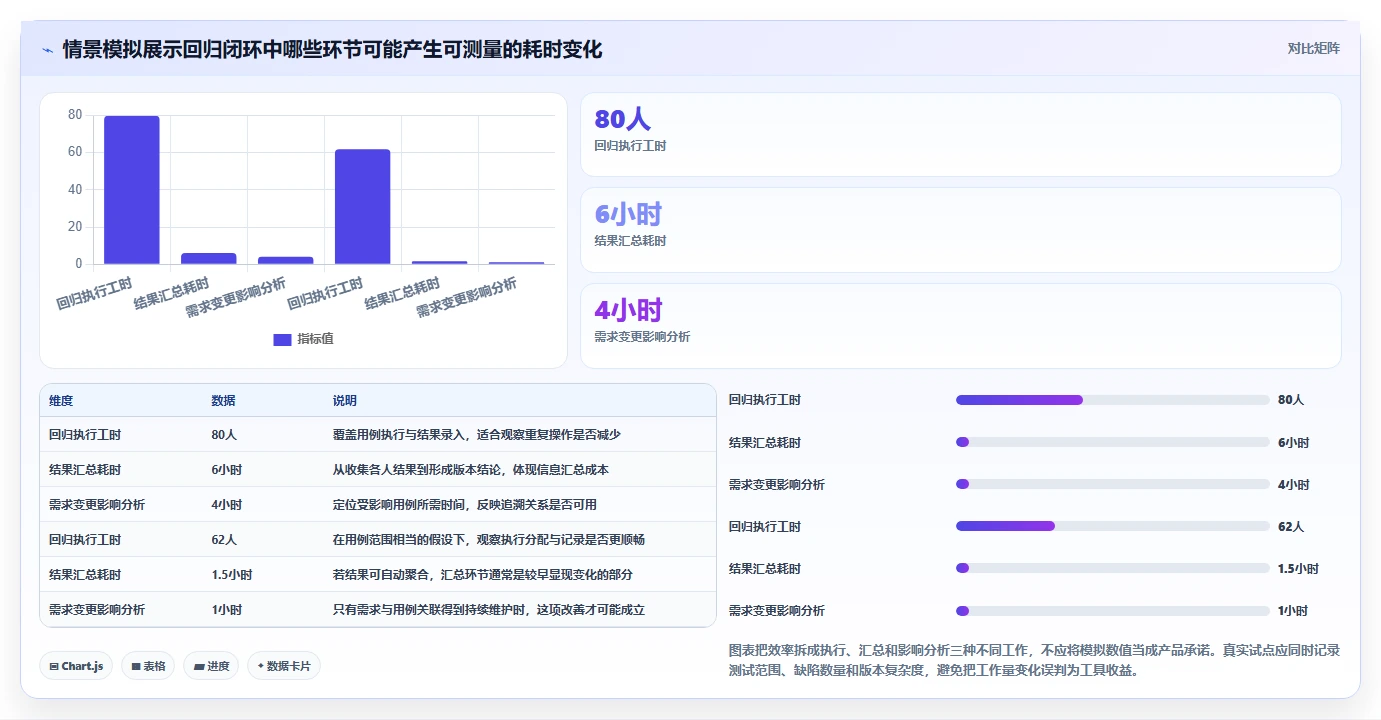Click the 1.5小时 value beside the progress bar
Viewport: 1381px width, 720px height.
(x=1298, y=568)
